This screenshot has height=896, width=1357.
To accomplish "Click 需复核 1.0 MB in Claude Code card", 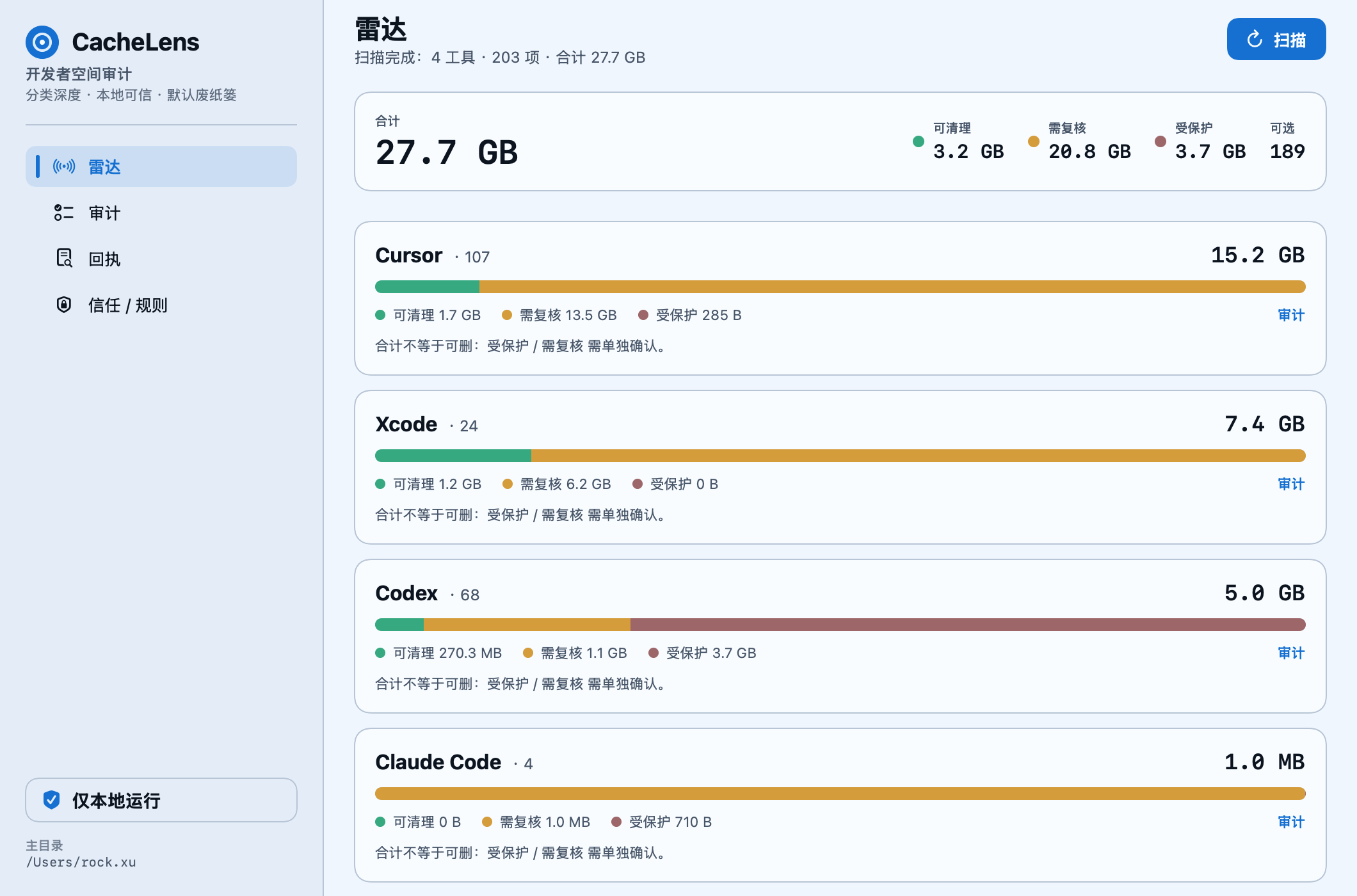I will pyautogui.click(x=545, y=822).
